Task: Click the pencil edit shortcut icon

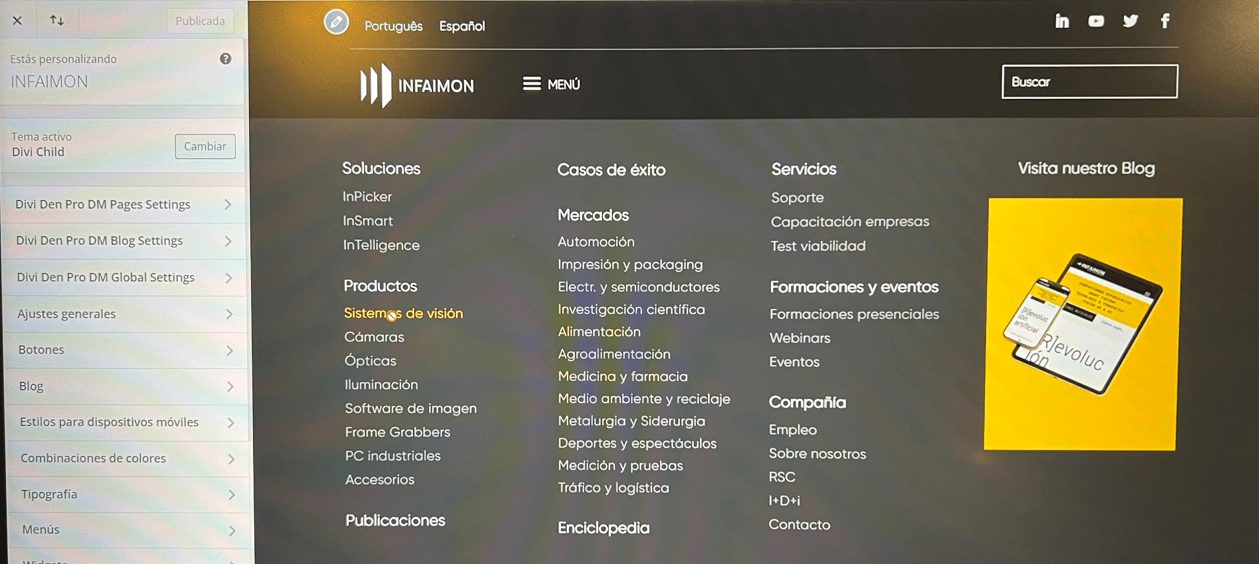Action: (337, 22)
